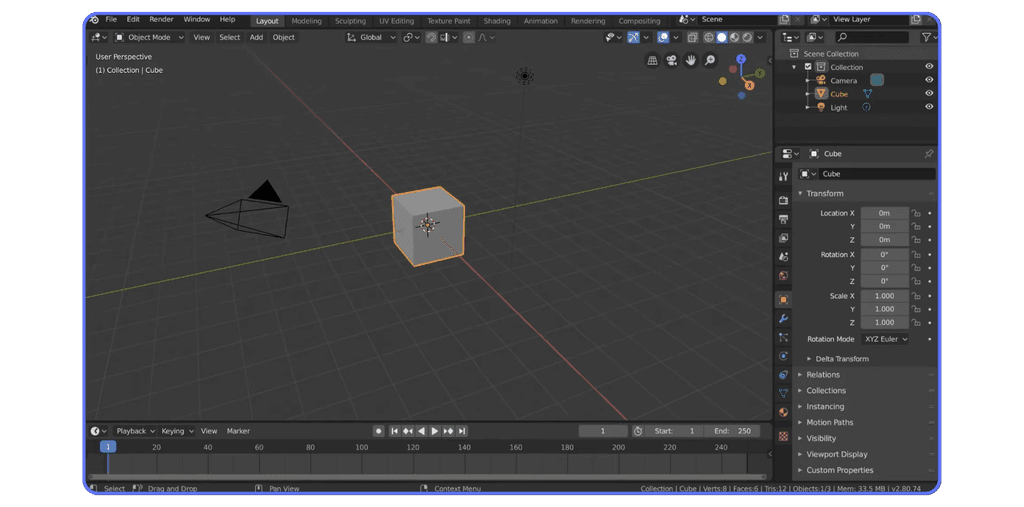Open the File menu
Viewport: 1024px width, 507px height.
[x=111, y=20]
